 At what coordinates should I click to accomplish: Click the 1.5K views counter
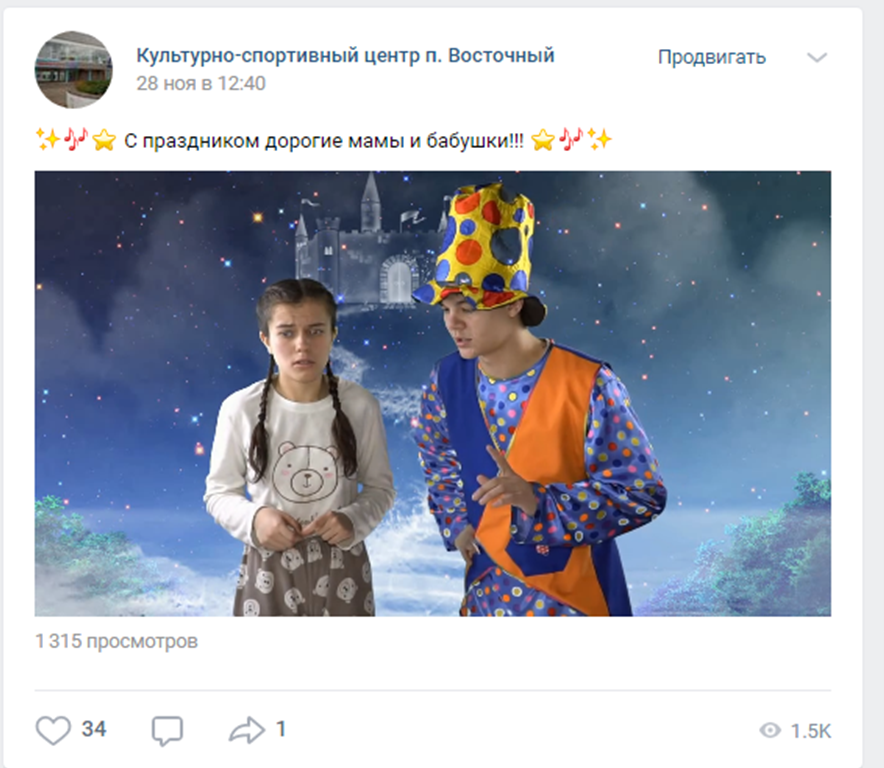811,731
